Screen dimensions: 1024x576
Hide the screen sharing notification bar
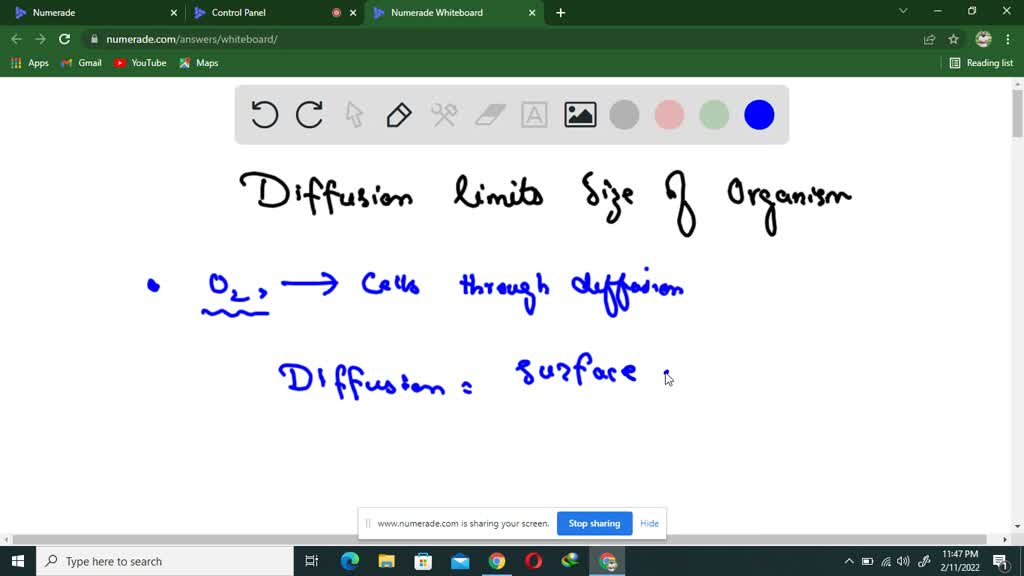649,523
